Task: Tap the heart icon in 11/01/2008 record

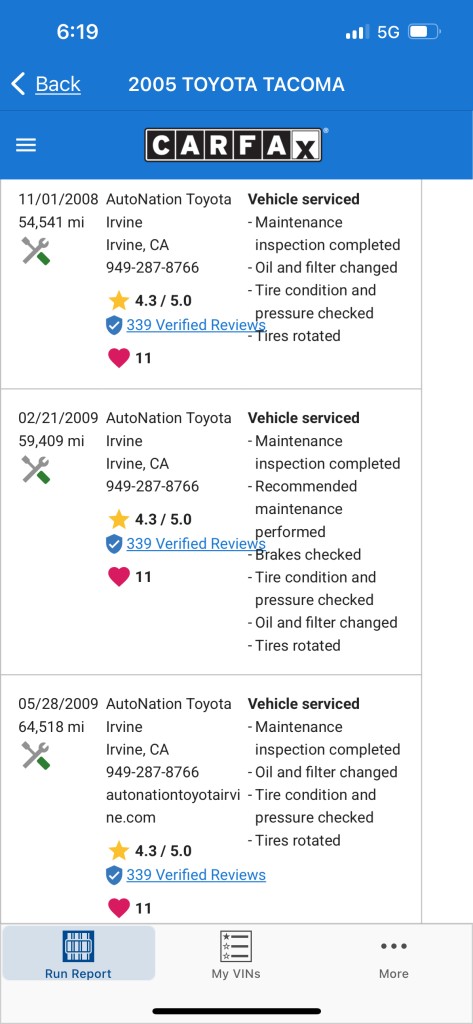Action: point(118,358)
